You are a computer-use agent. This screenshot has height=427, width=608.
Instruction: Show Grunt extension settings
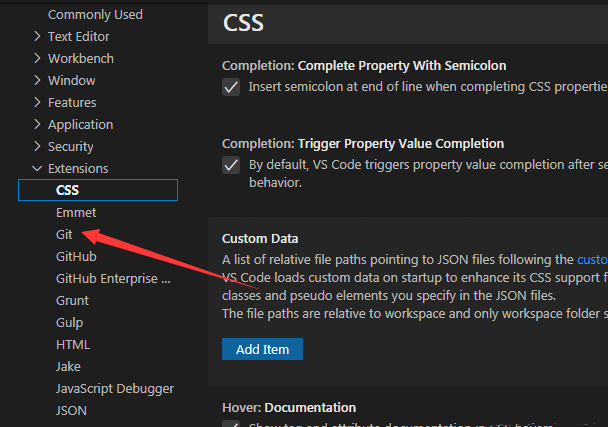tap(72, 301)
